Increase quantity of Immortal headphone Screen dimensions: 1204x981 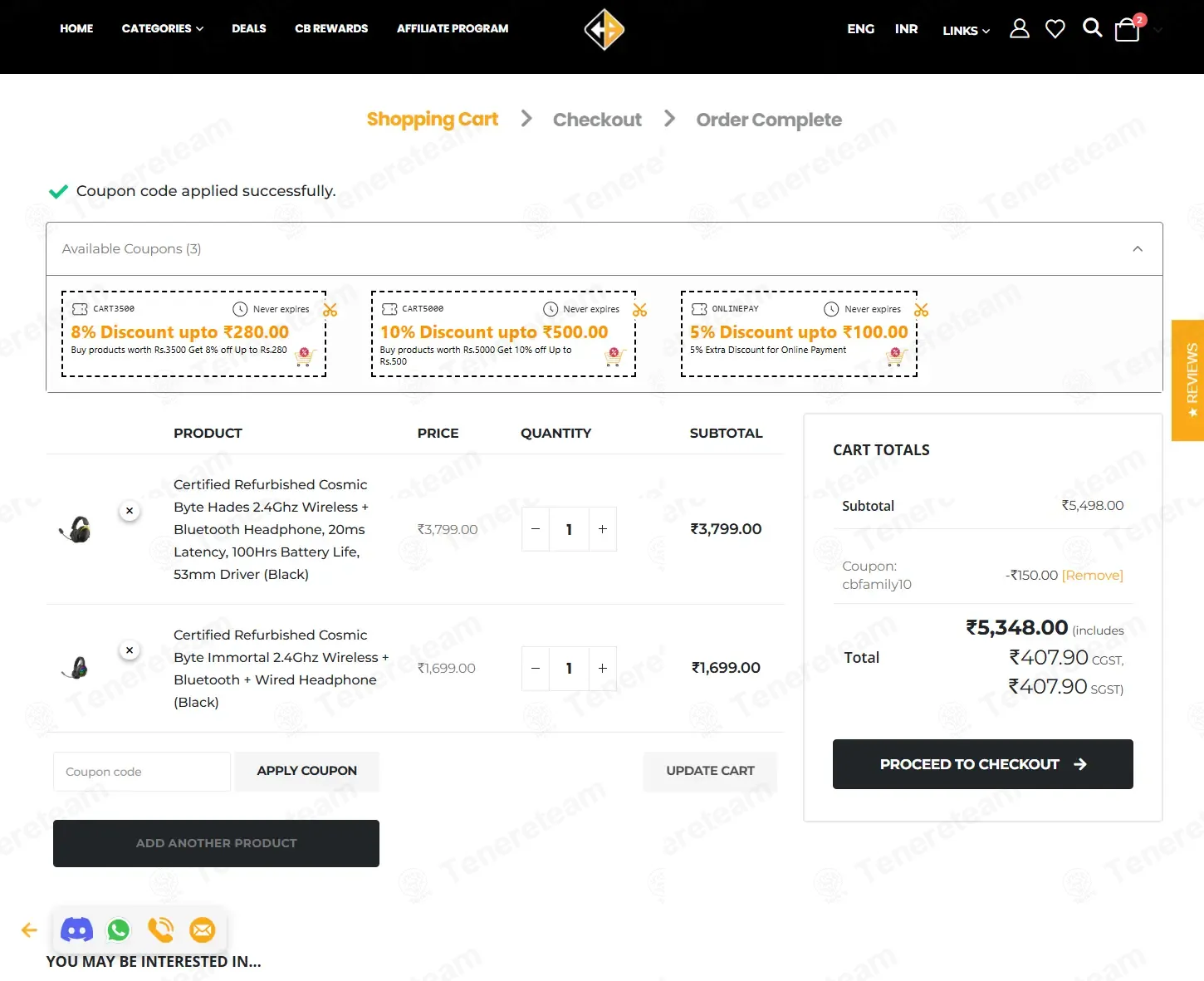point(603,669)
